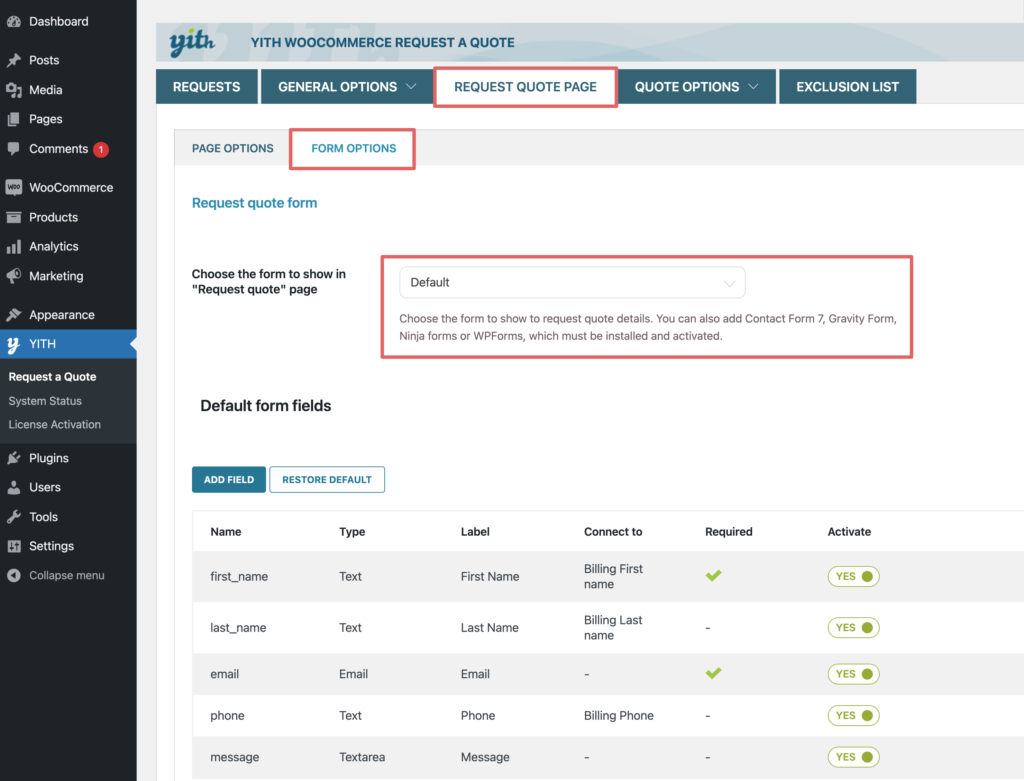
Task: Click the Connect to column header
Action: pos(613,532)
